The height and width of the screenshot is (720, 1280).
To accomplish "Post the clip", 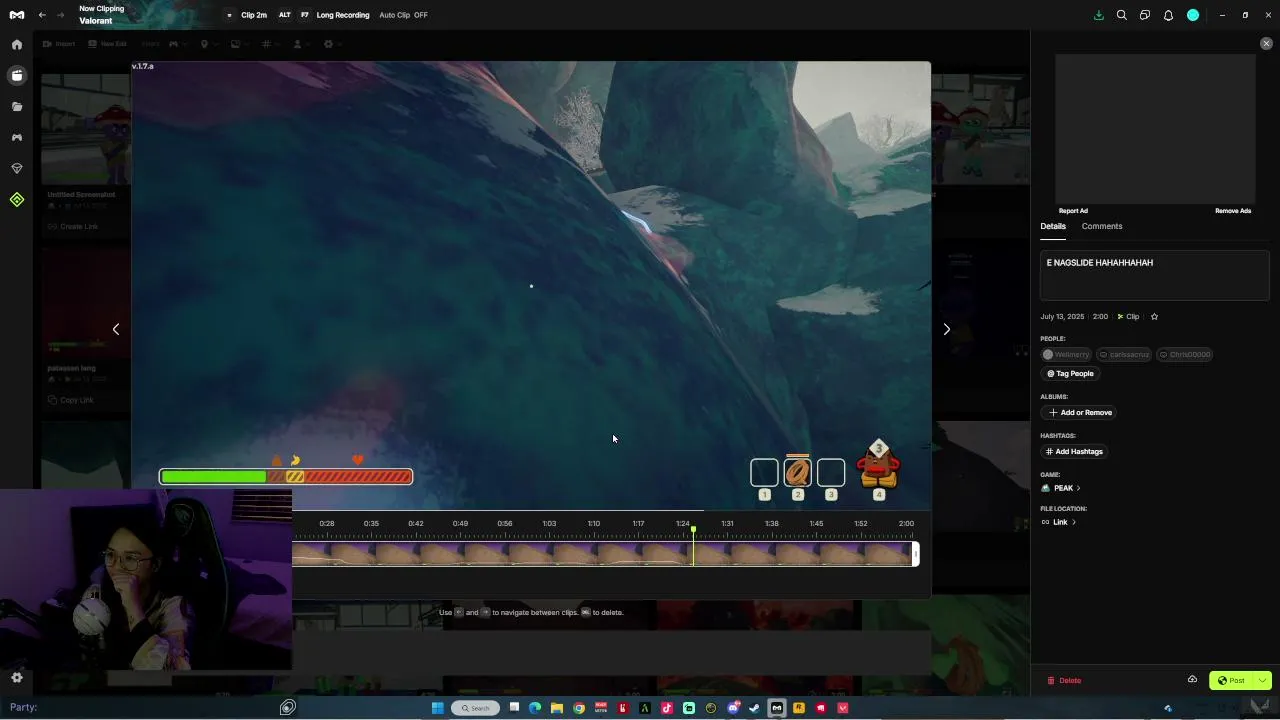I will point(1232,681).
